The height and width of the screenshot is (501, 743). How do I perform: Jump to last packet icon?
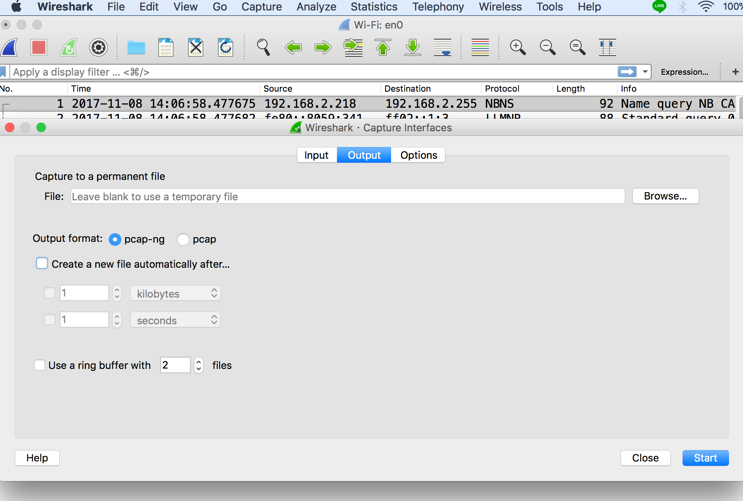coord(413,47)
